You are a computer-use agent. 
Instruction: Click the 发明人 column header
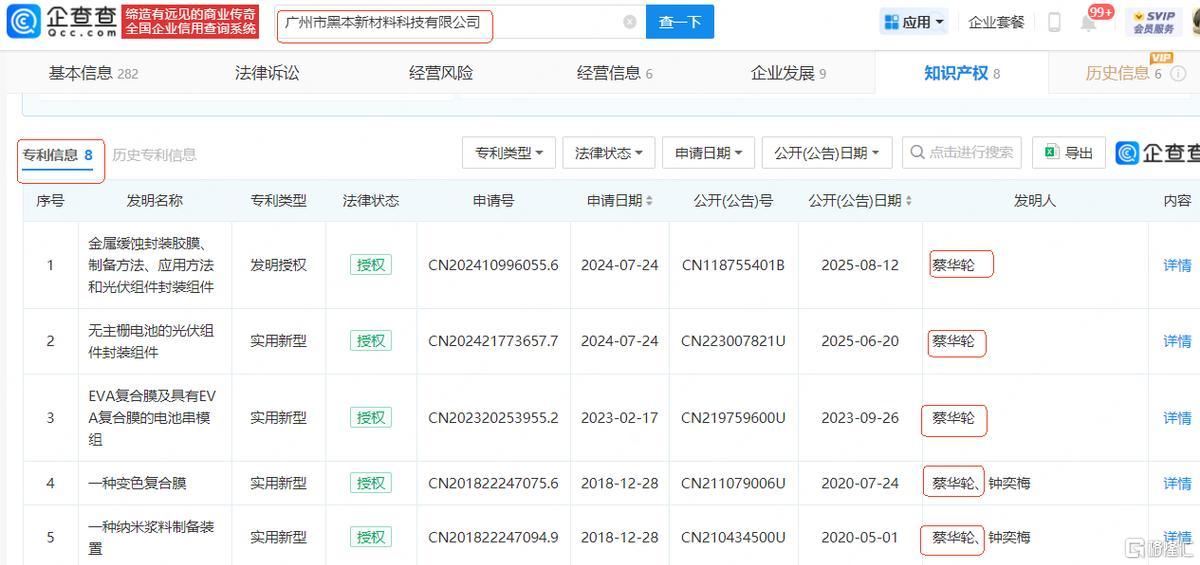[x=1035, y=201]
